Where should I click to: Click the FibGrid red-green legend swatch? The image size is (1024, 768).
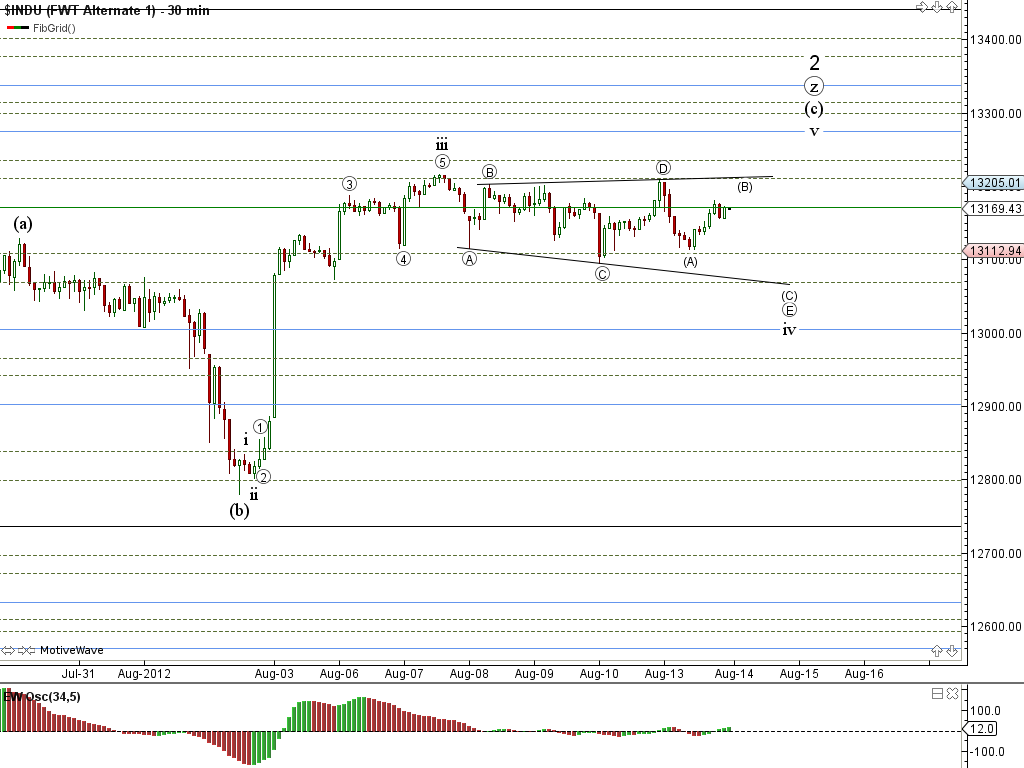tap(17, 28)
